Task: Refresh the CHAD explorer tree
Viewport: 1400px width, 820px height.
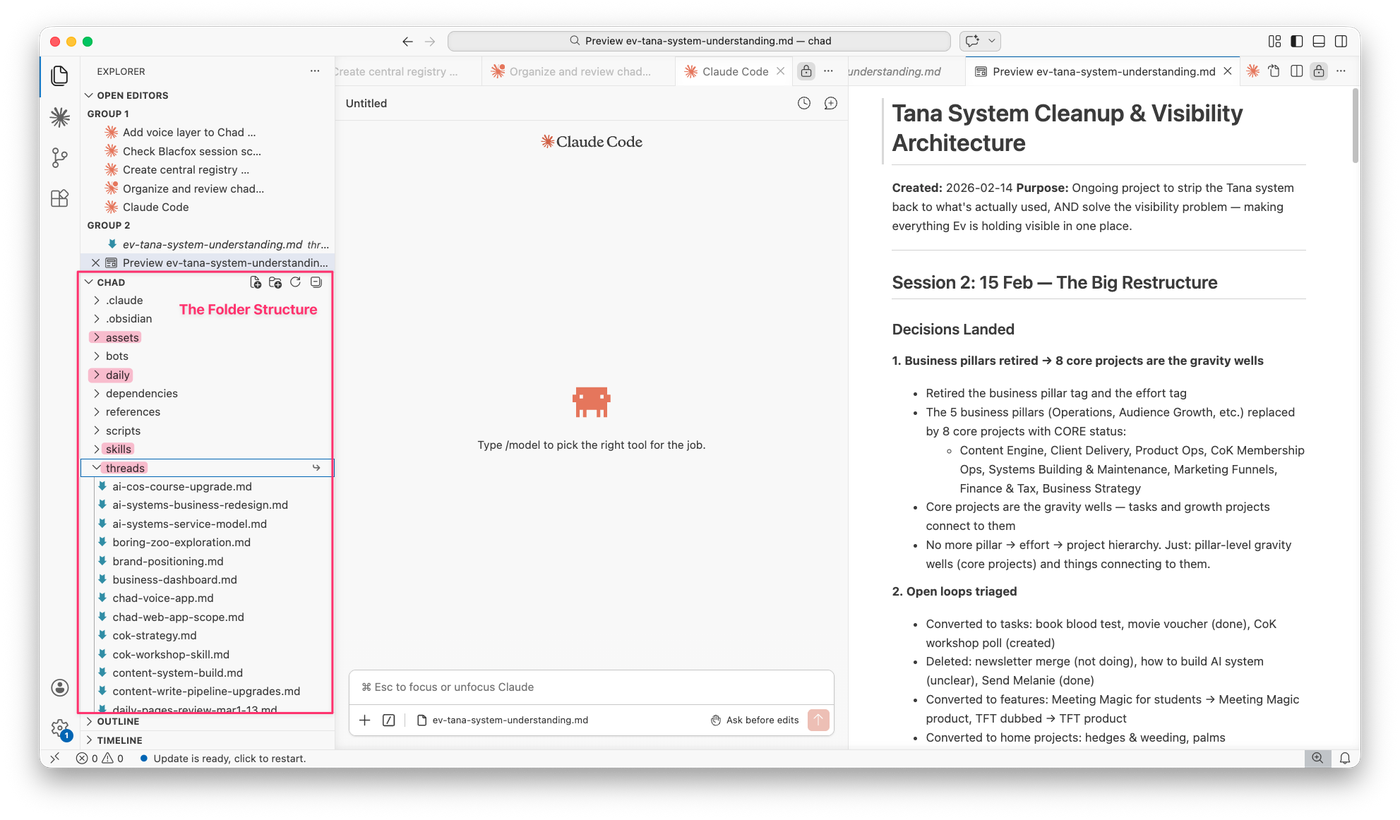Action: pos(295,282)
